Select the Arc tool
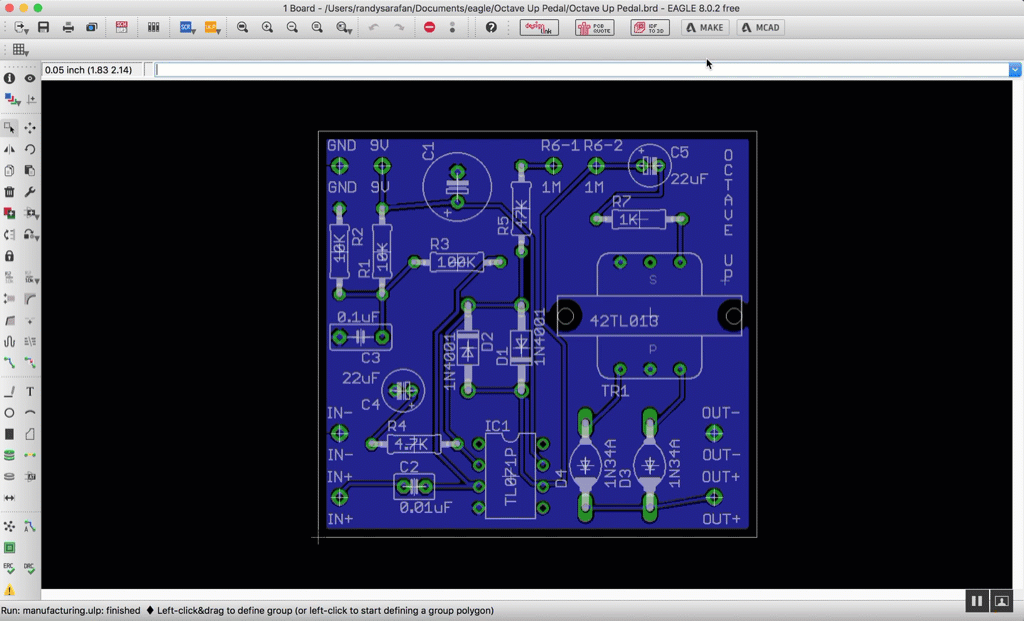 pyautogui.click(x=30, y=413)
